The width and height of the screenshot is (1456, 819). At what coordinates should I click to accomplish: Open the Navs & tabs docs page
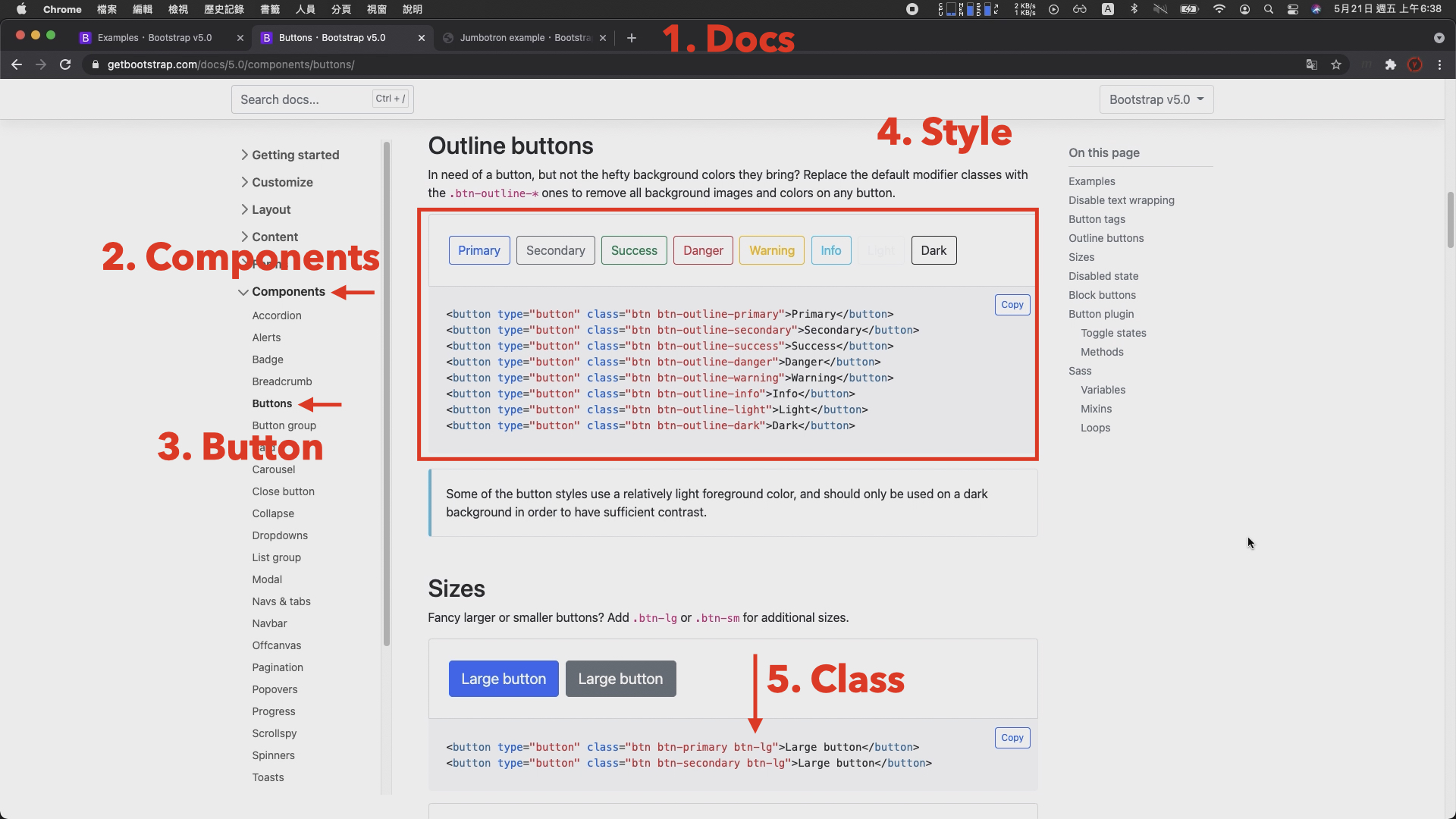[281, 601]
